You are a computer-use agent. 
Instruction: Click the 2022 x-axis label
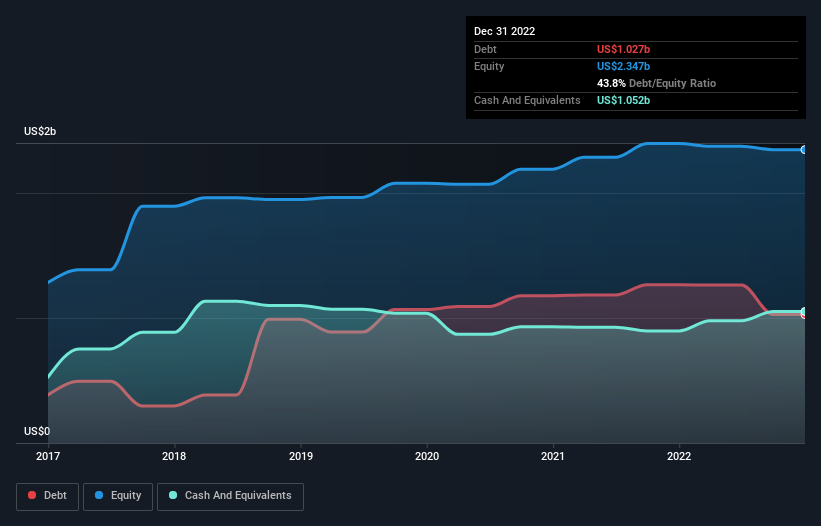[679, 456]
